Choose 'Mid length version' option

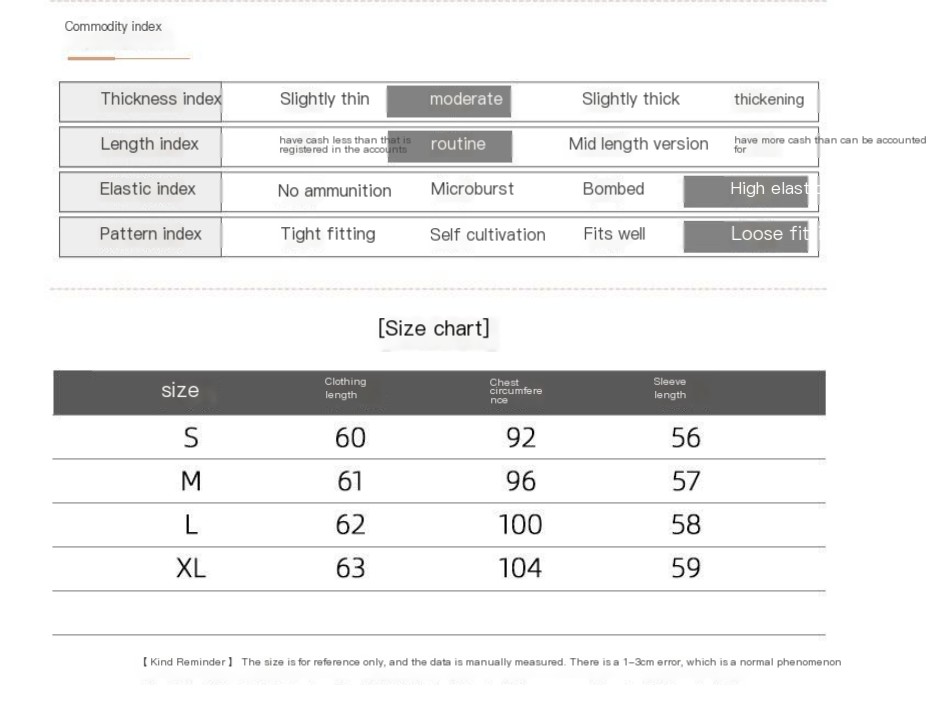coord(638,144)
